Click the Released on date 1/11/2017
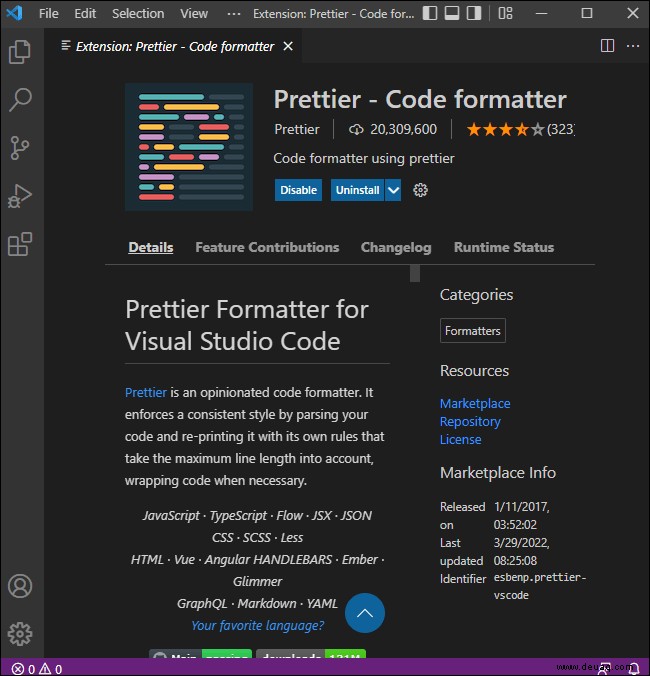 tap(522, 515)
